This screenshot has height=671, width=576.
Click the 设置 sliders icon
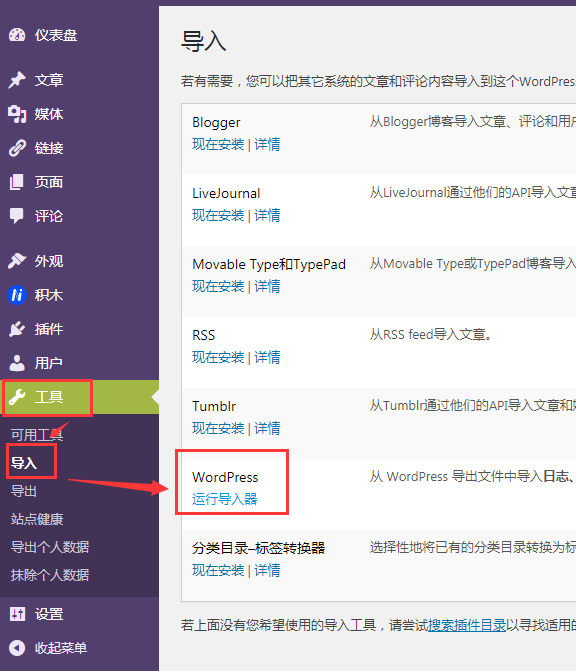(x=17, y=614)
